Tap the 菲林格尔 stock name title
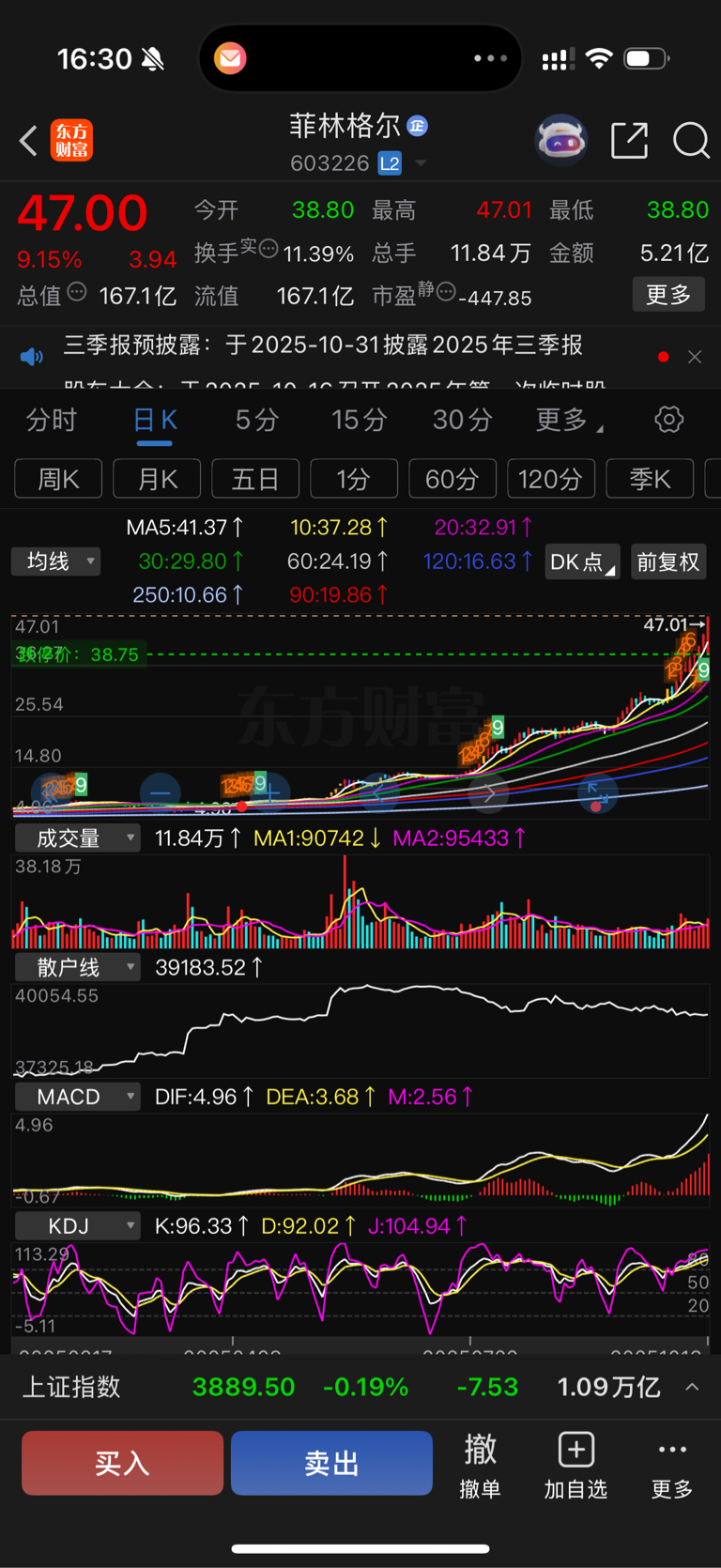The height and width of the screenshot is (1568, 721). pos(345,126)
